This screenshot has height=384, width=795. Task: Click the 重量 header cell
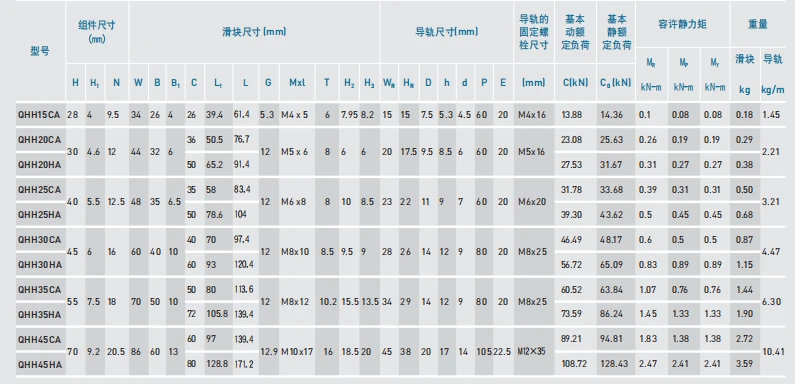pos(757,24)
